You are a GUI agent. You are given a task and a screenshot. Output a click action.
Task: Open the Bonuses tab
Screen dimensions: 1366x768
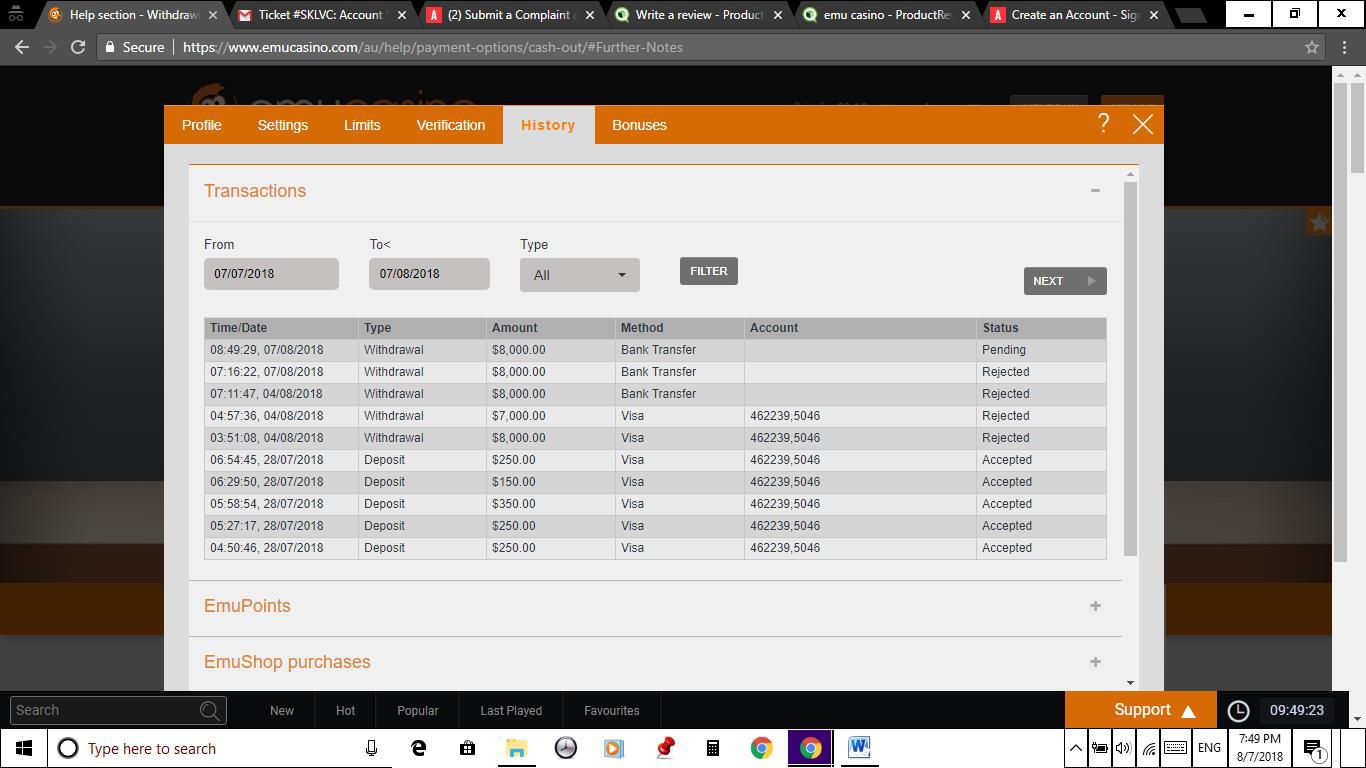pyautogui.click(x=639, y=125)
